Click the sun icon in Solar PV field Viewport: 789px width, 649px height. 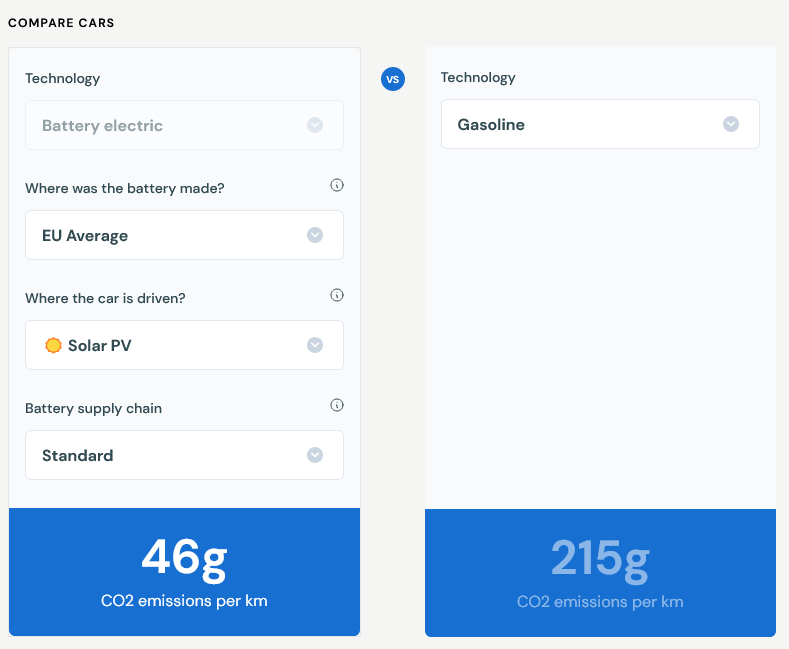[x=53, y=345]
